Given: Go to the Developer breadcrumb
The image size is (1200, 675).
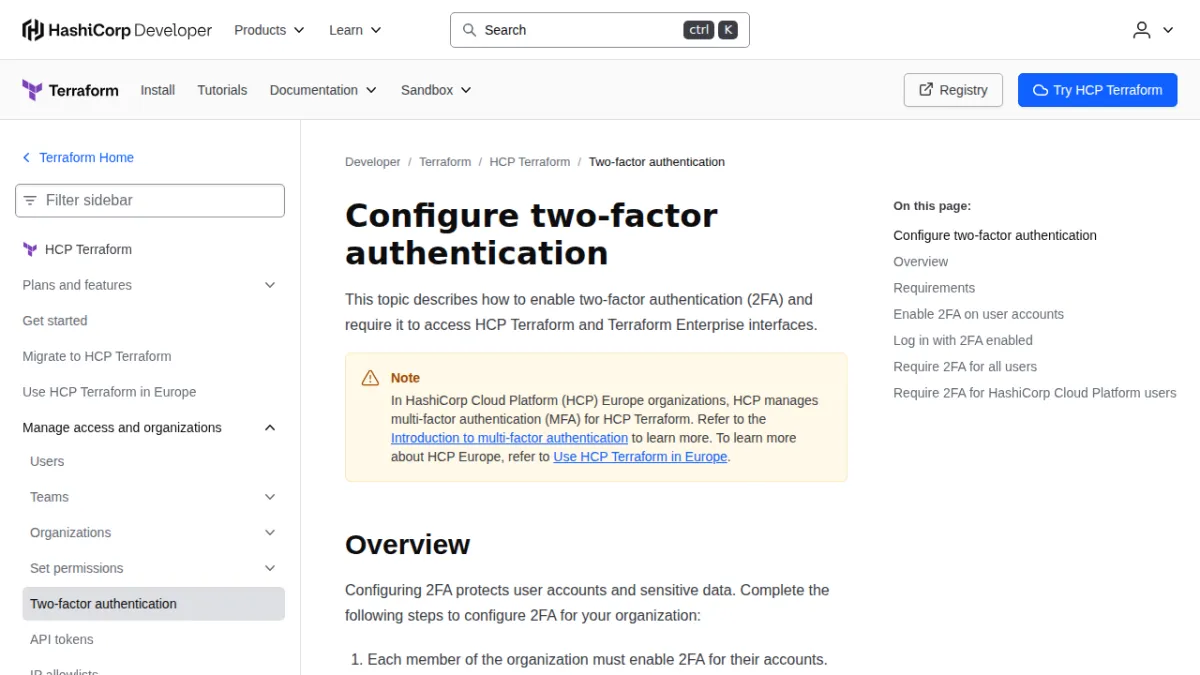Looking at the screenshot, I should click(x=373, y=162).
